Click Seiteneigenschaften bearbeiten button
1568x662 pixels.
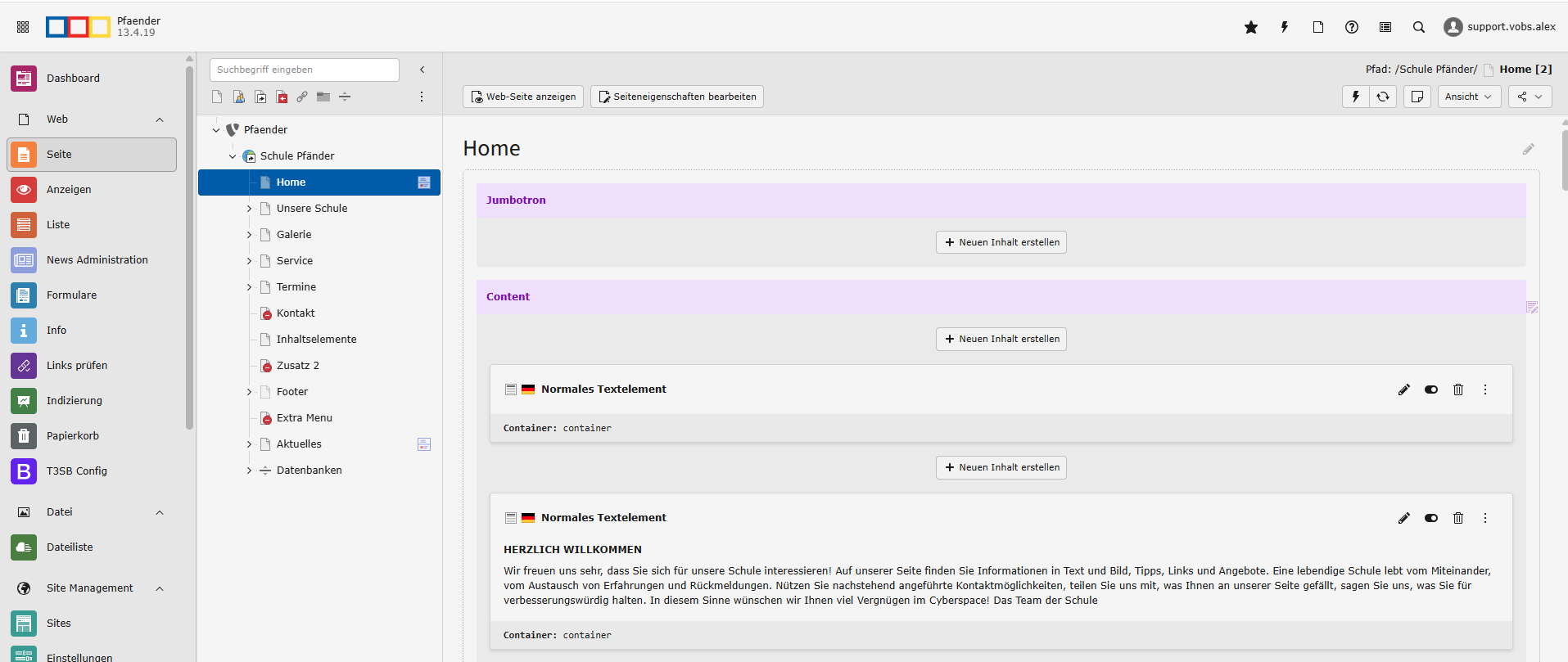pos(676,97)
